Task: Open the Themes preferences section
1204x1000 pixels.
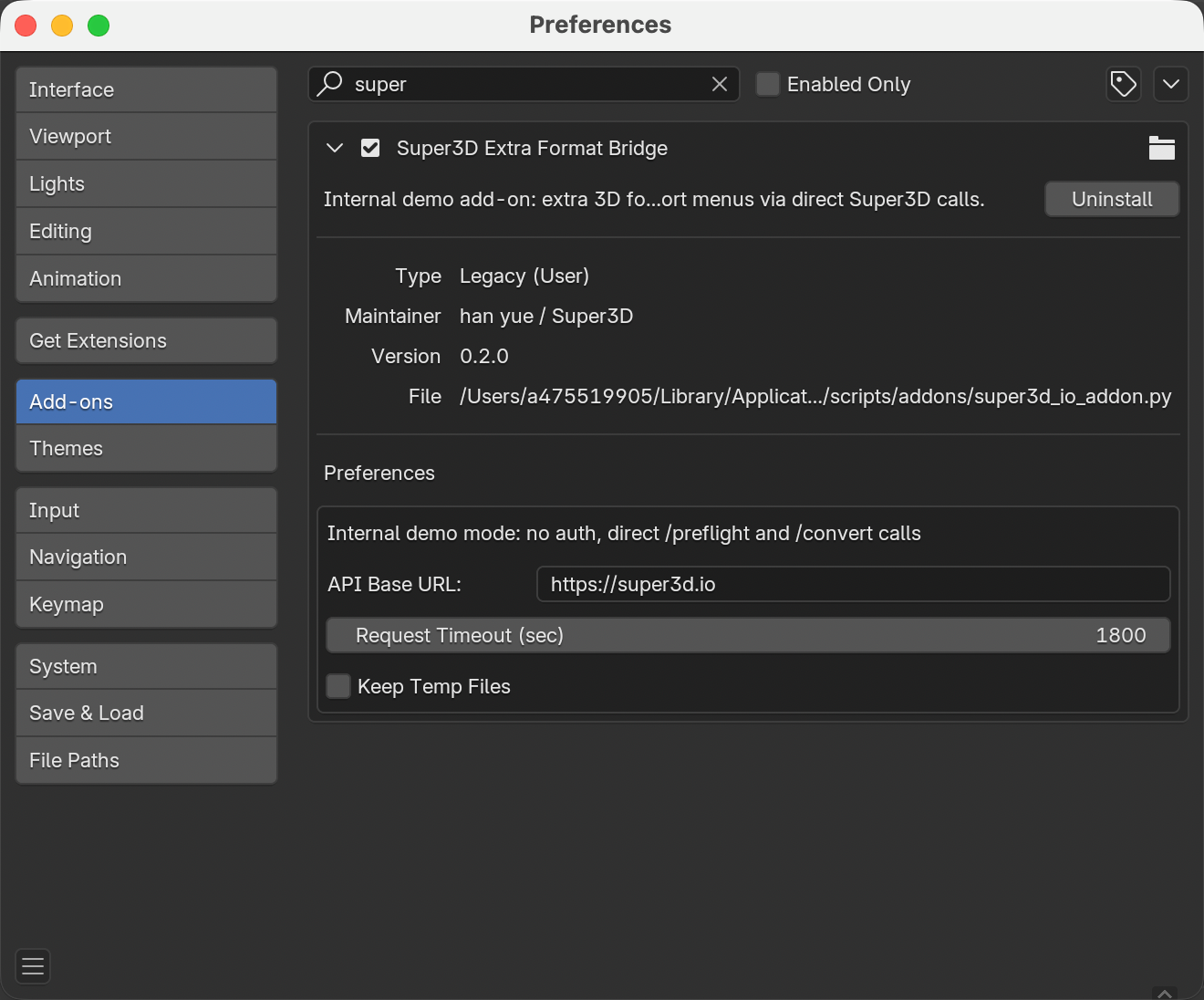Action: coord(146,448)
